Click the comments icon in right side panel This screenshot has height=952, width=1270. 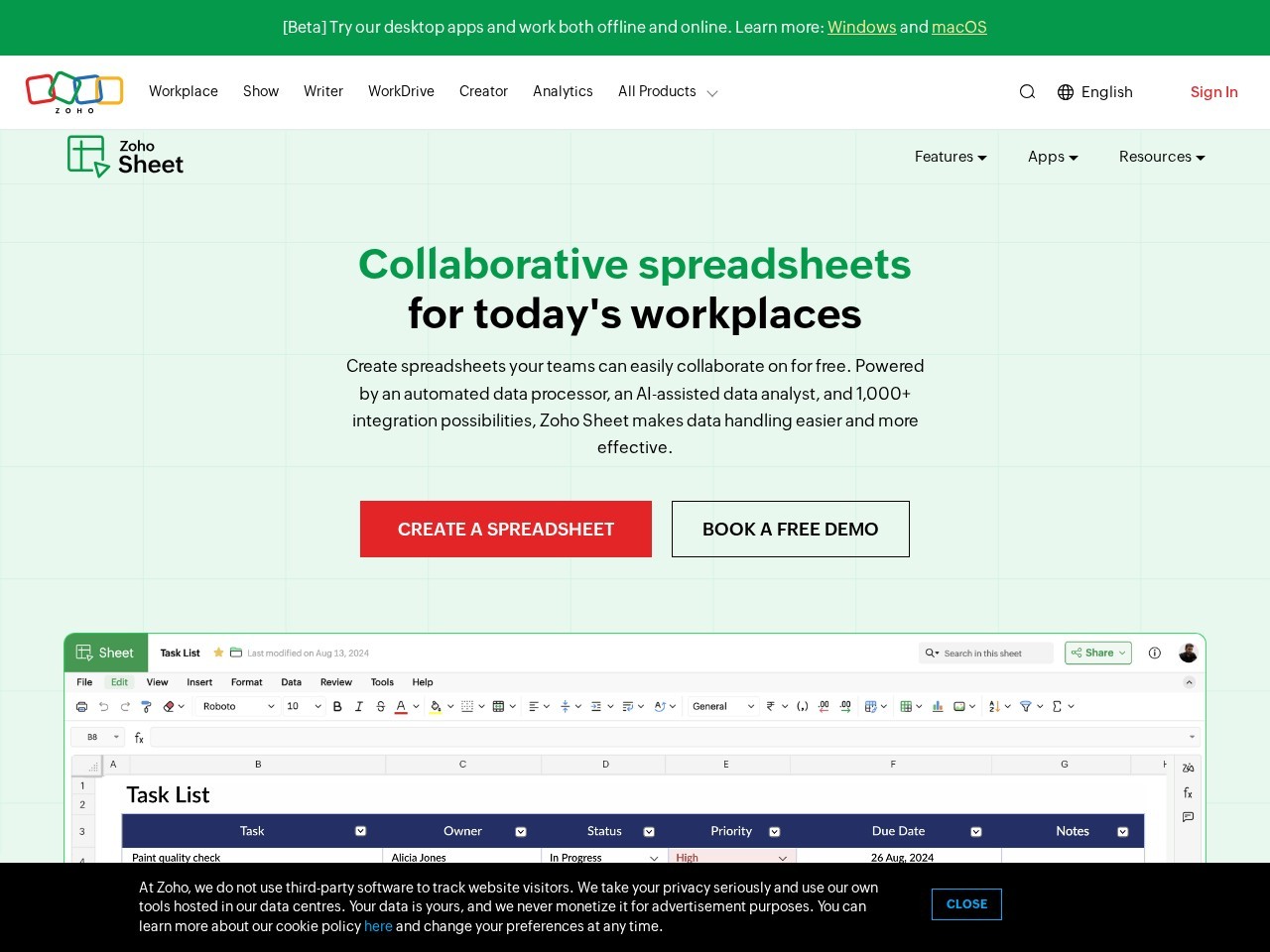[x=1188, y=817]
